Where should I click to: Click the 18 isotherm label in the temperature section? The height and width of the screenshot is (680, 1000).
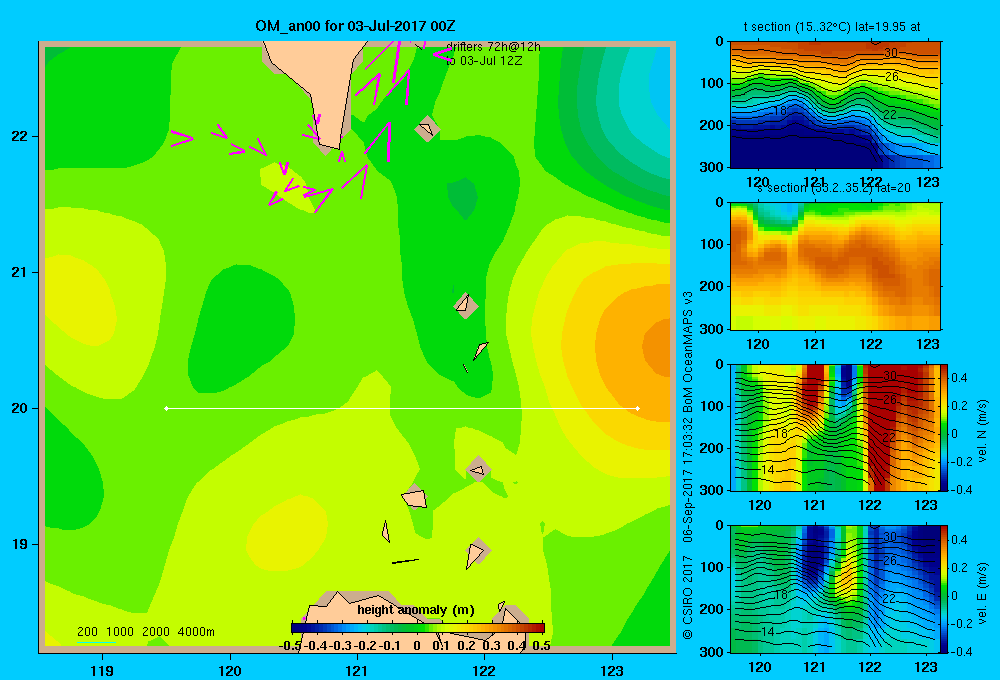pyautogui.click(x=779, y=110)
